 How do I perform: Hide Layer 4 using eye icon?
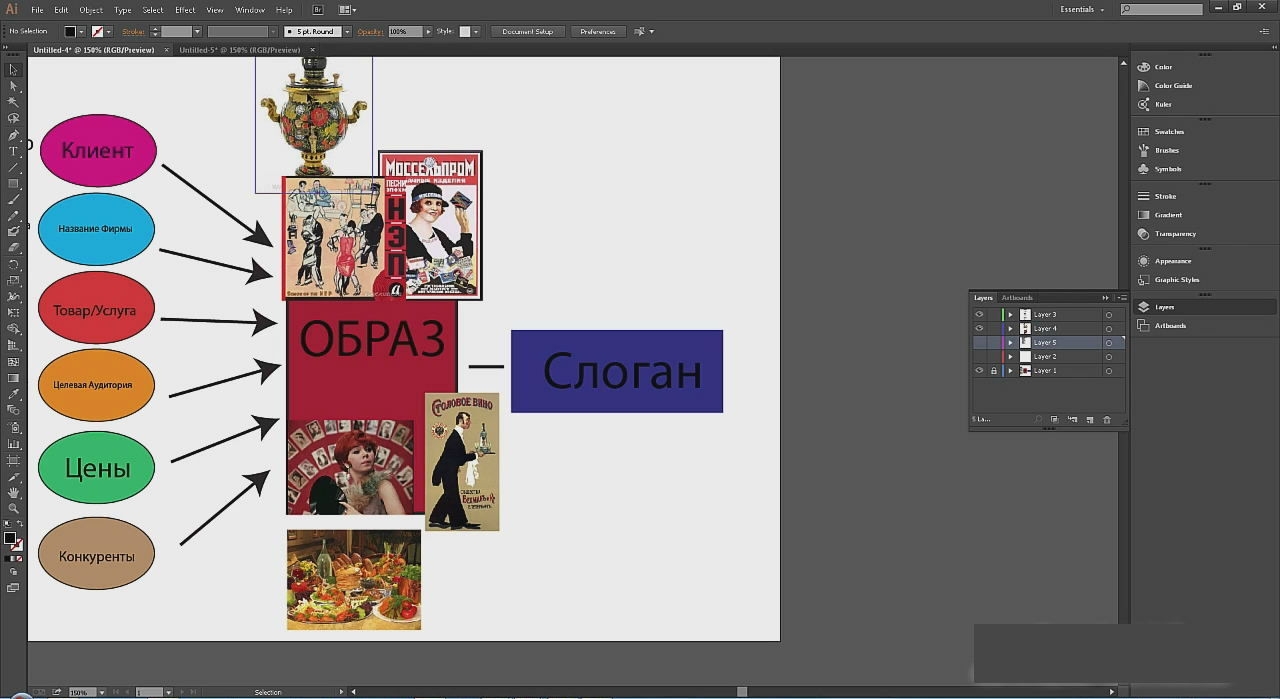tap(979, 328)
